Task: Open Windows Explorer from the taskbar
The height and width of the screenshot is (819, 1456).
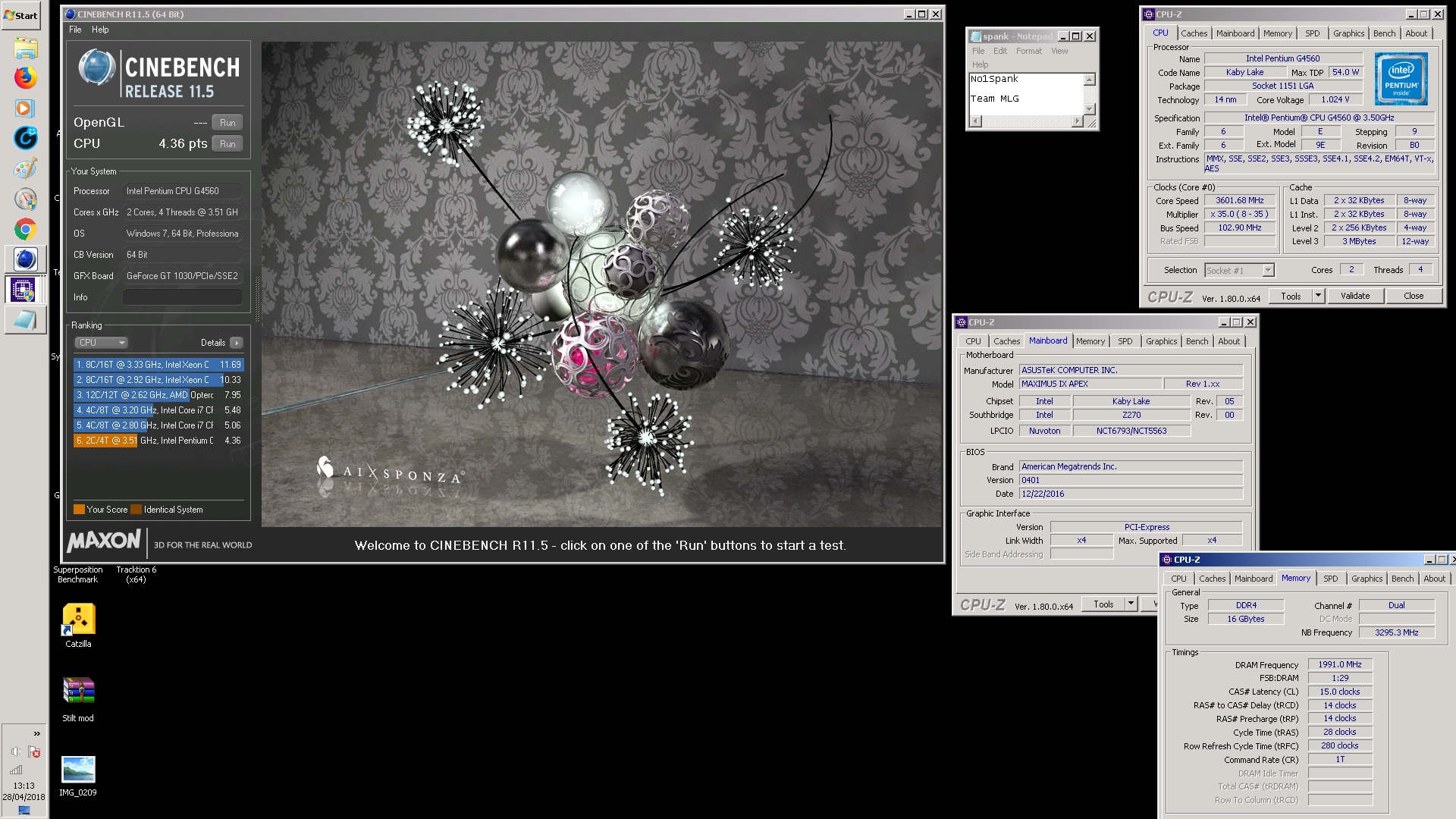Action: point(25,49)
